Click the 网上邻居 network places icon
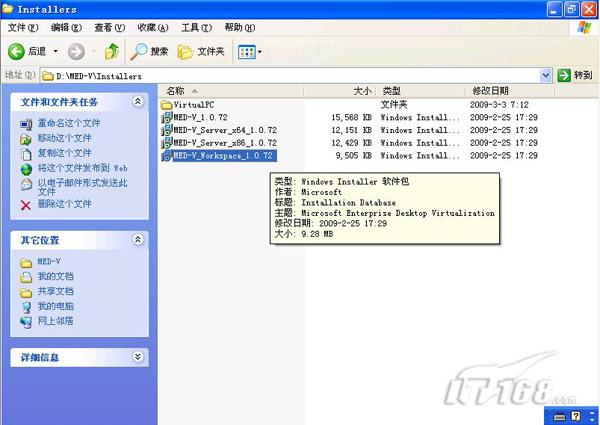Screen dimensions: 600x425 26,322
